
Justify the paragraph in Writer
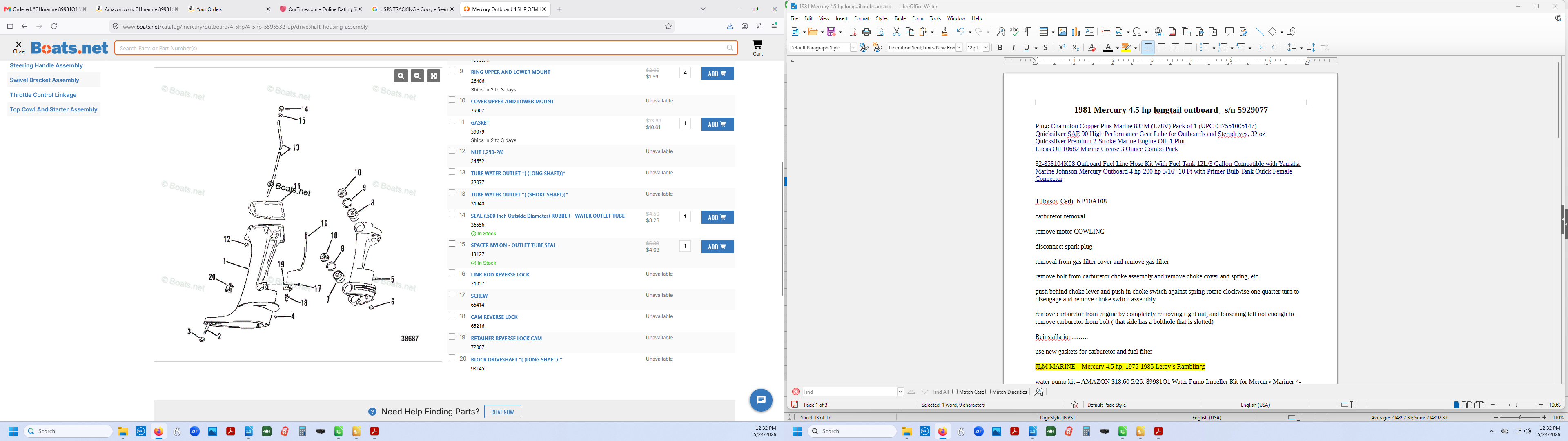[1188, 47]
